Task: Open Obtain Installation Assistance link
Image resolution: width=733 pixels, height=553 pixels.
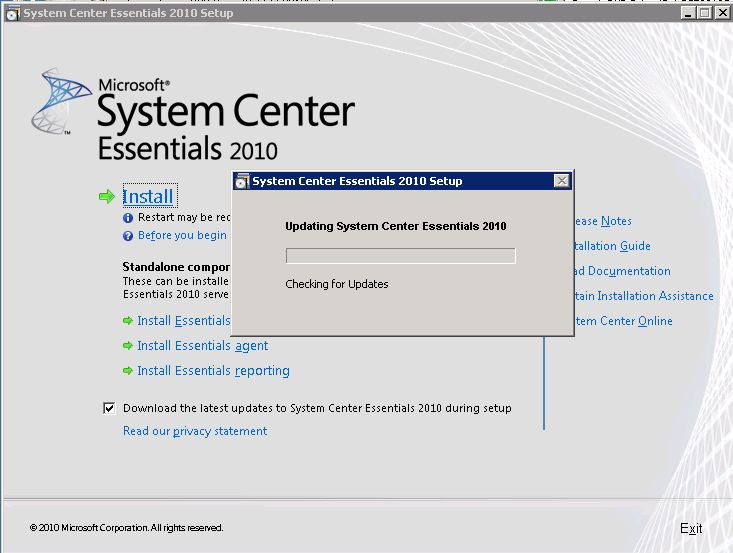Action: pyautogui.click(x=644, y=296)
